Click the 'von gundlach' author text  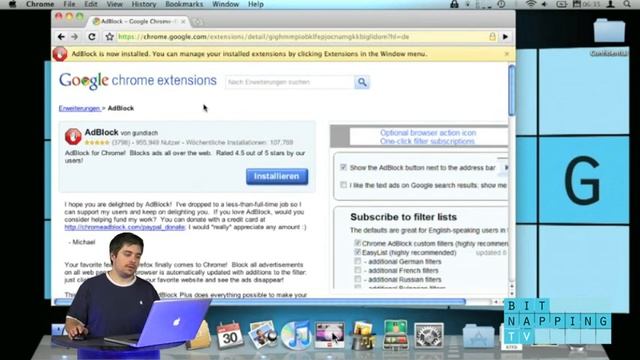(x=139, y=133)
